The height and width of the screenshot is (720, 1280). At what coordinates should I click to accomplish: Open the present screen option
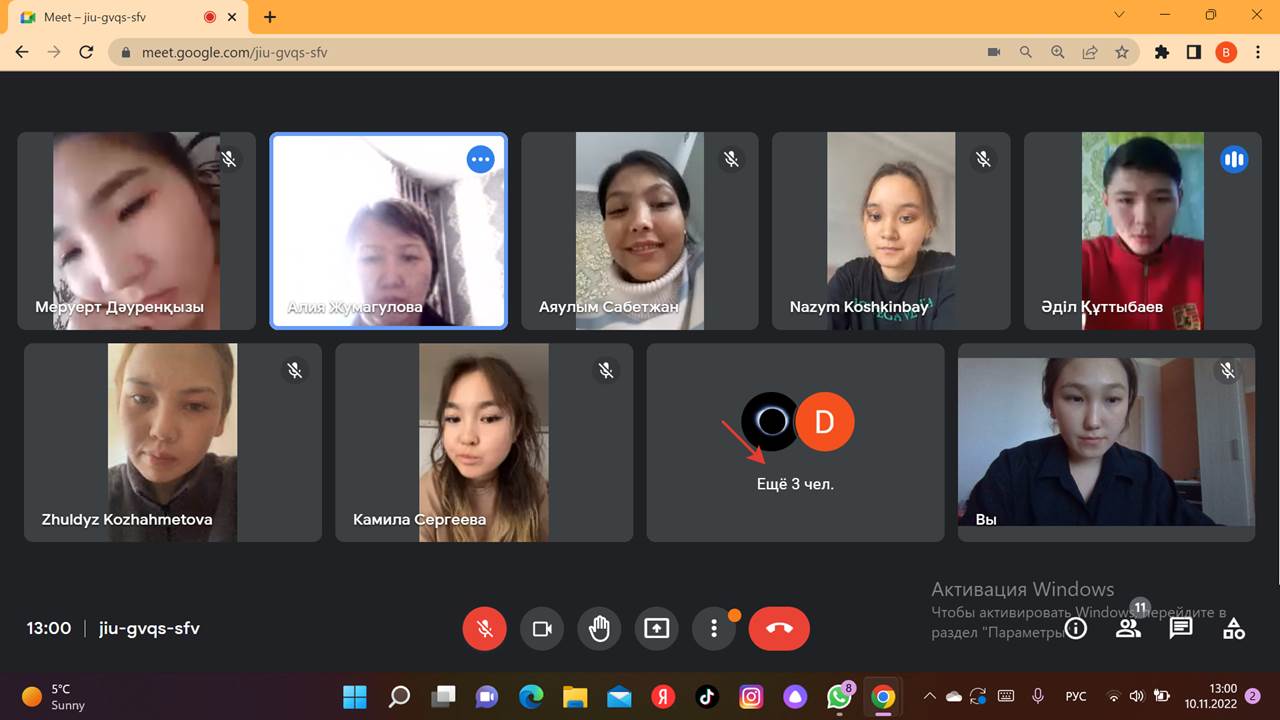[x=656, y=629]
